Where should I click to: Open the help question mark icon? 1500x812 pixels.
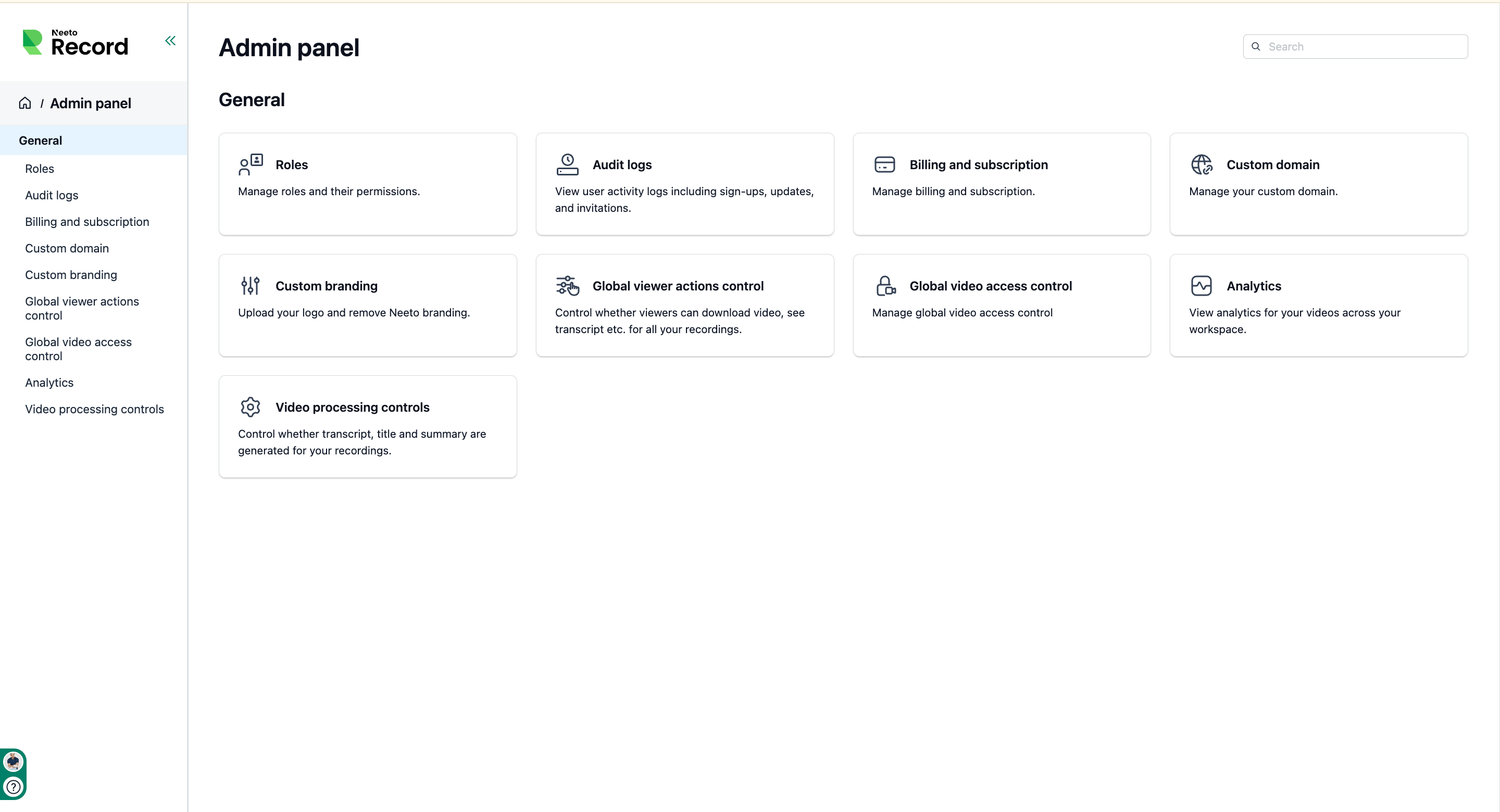click(14, 787)
